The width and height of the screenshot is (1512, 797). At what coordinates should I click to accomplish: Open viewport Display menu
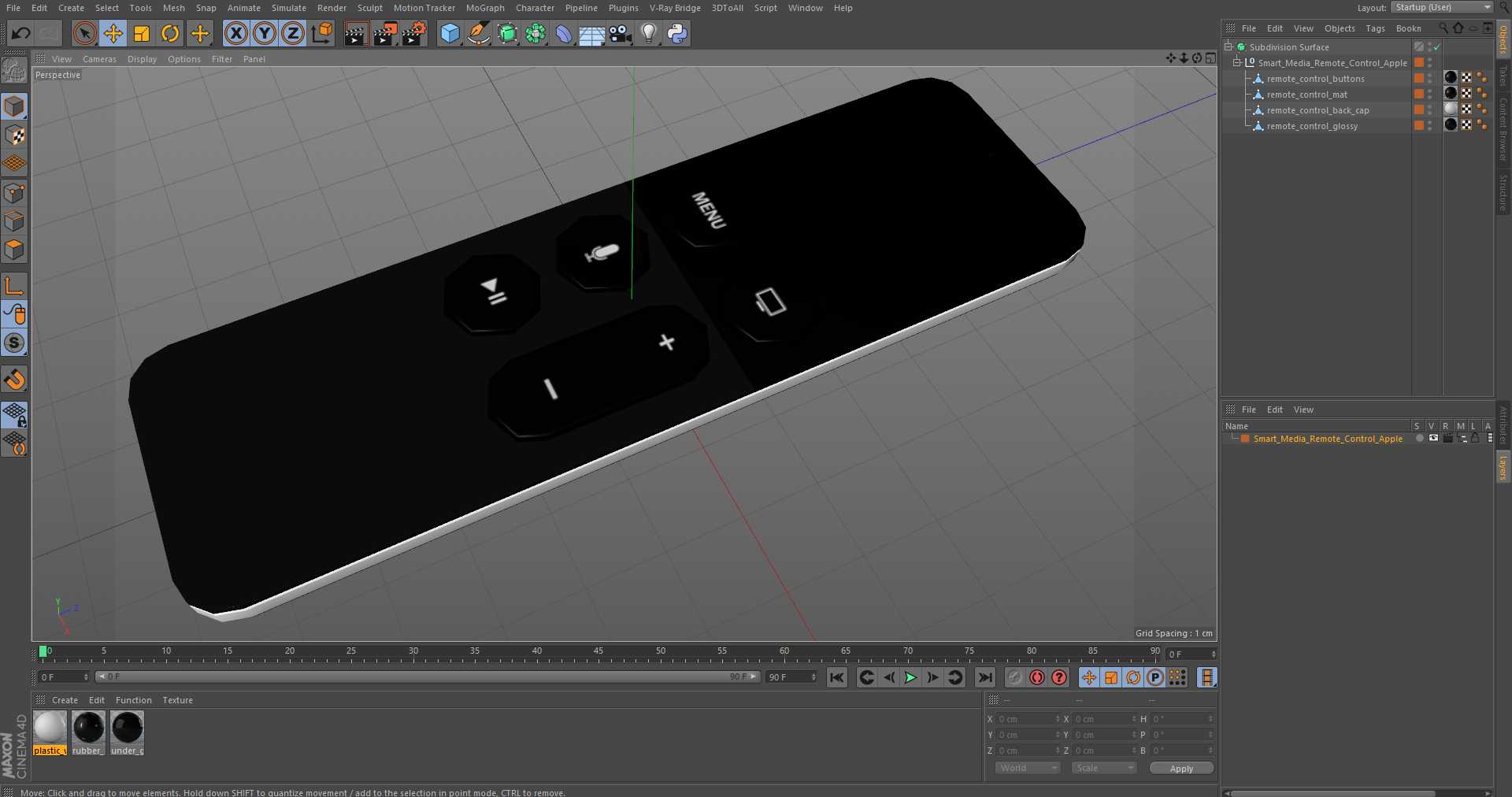click(x=142, y=59)
